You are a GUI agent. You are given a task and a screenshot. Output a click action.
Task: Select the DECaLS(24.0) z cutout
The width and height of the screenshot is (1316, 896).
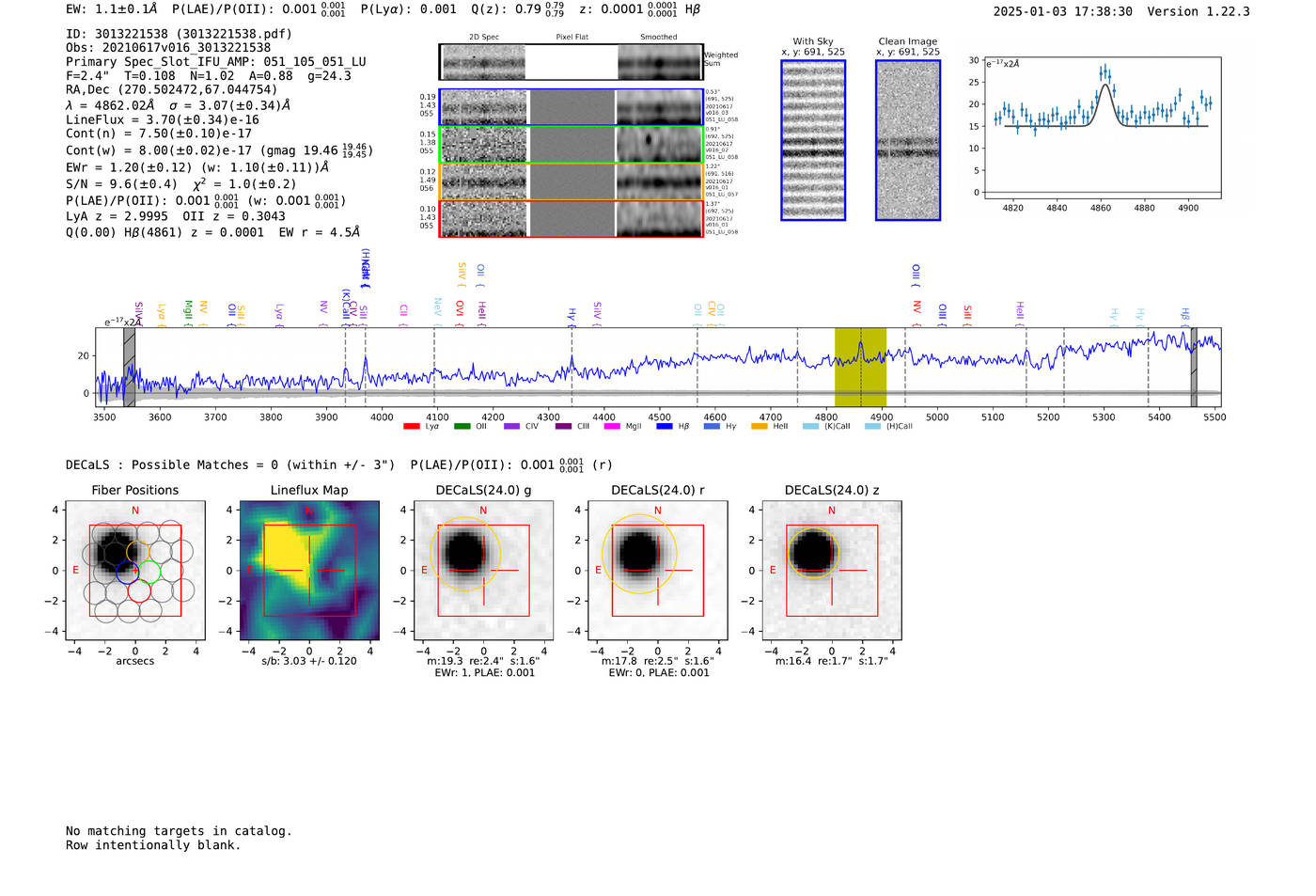tap(831, 571)
